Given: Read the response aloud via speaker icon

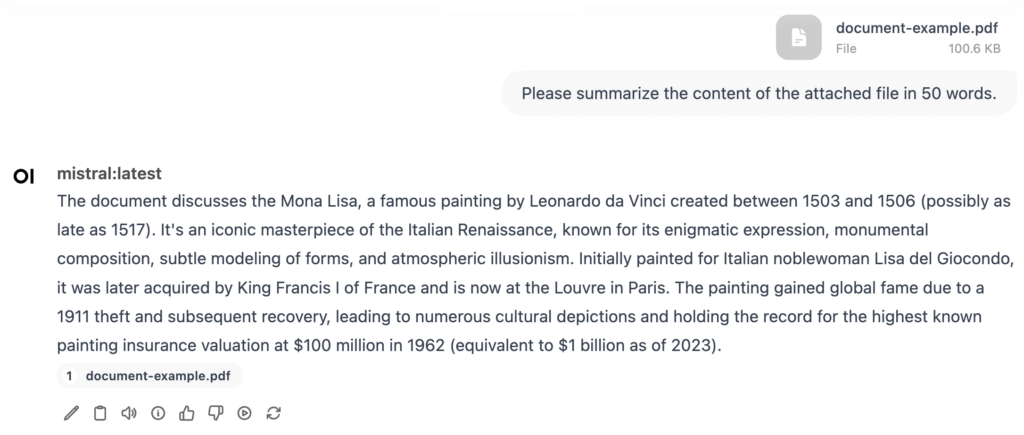Looking at the screenshot, I should (128, 413).
